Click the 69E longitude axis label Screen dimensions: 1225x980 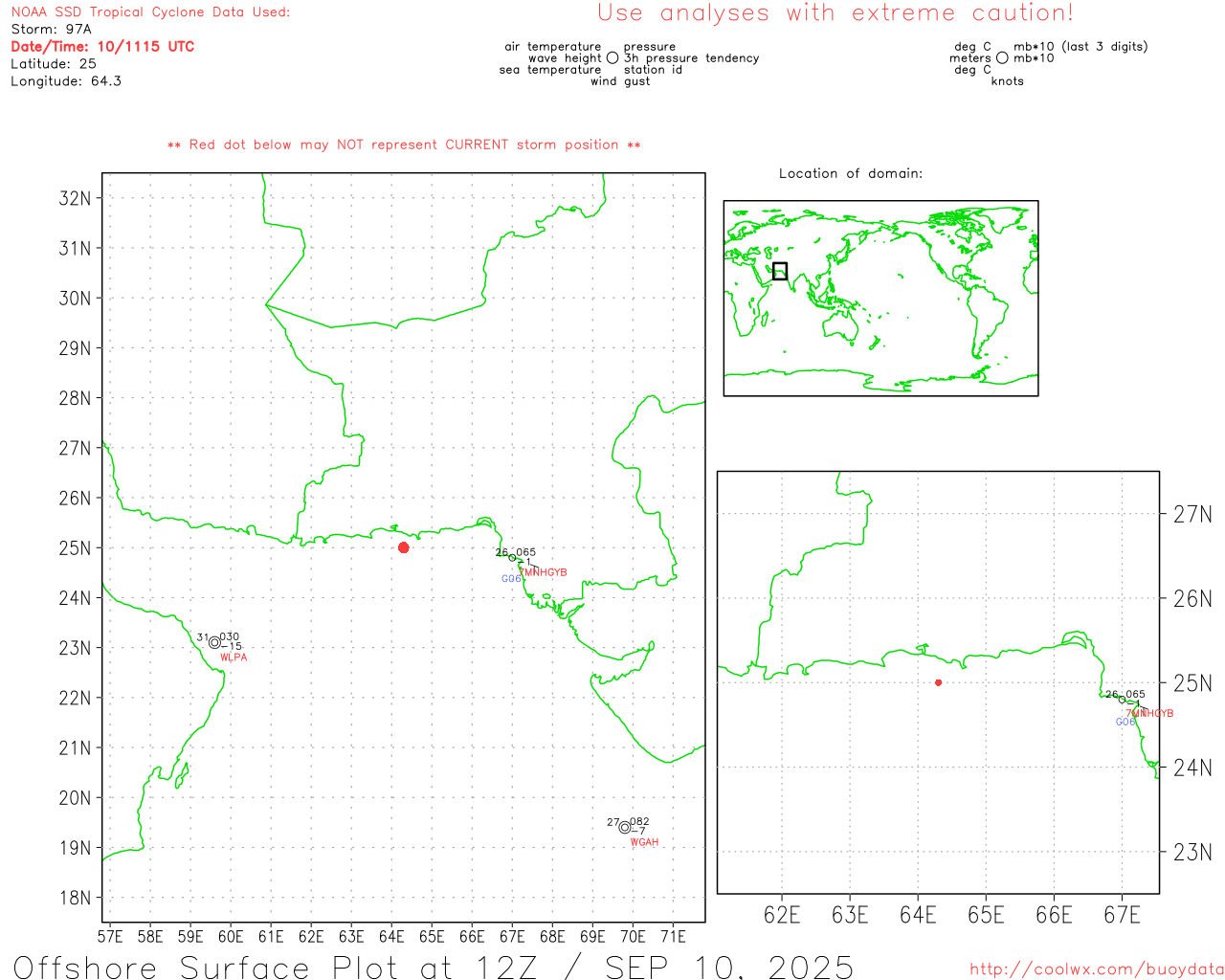tap(592, 936)
